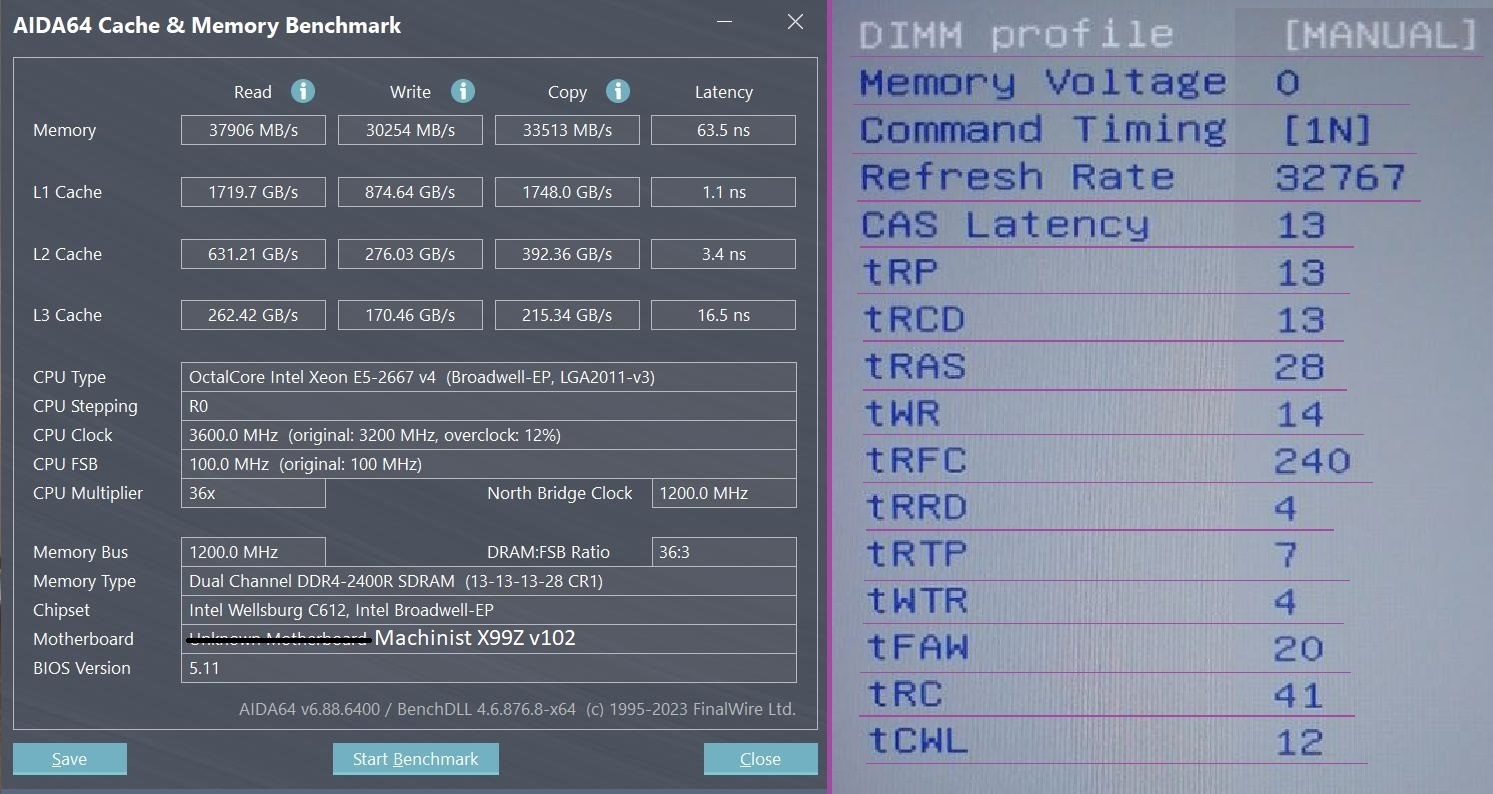The width and height of the screenshot is (1493, 794).
Task: Select the Memory Type field DDR4-2400R SDRAM
Action: (489, 581)
